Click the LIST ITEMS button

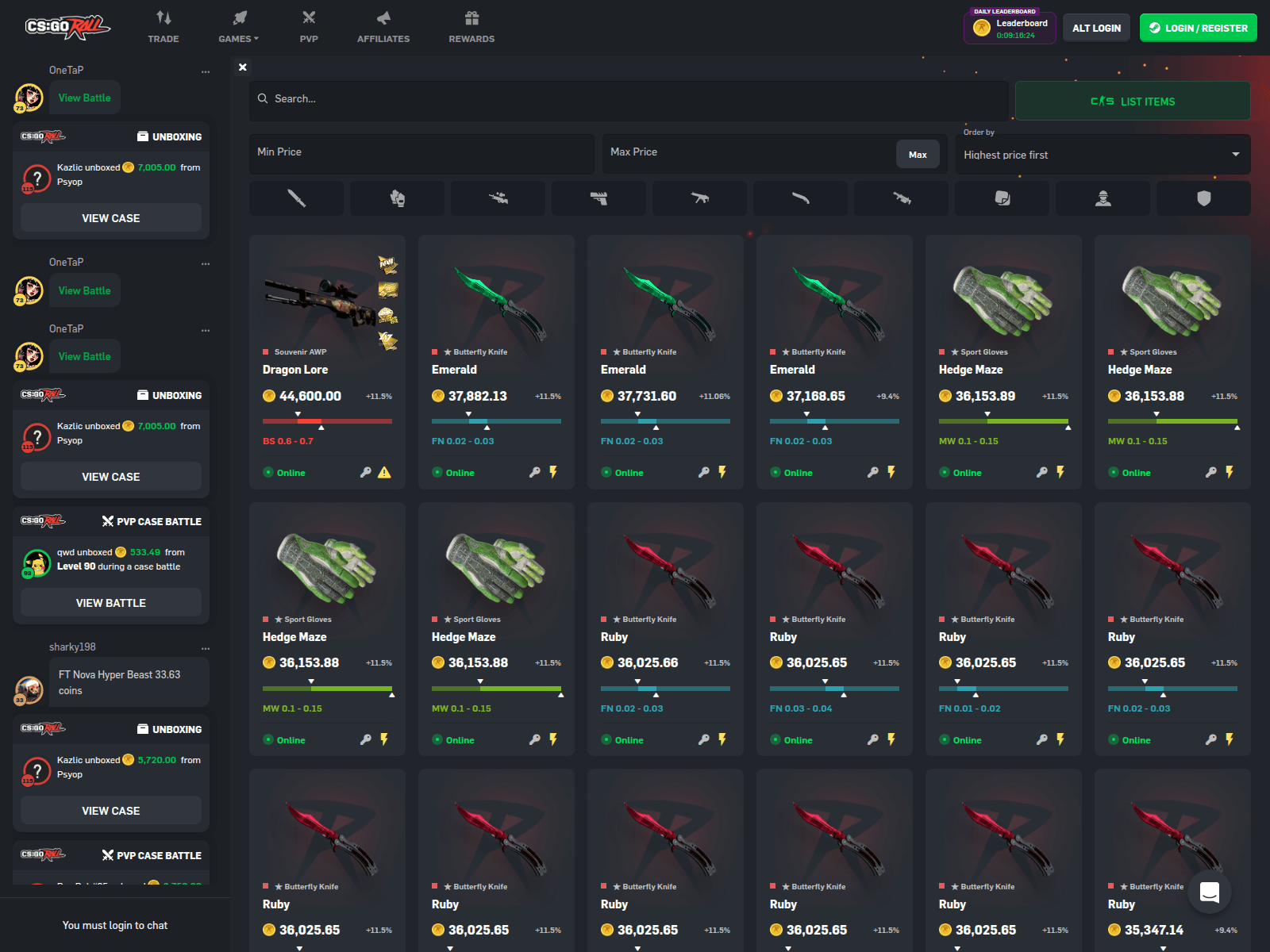point(1133,101)
